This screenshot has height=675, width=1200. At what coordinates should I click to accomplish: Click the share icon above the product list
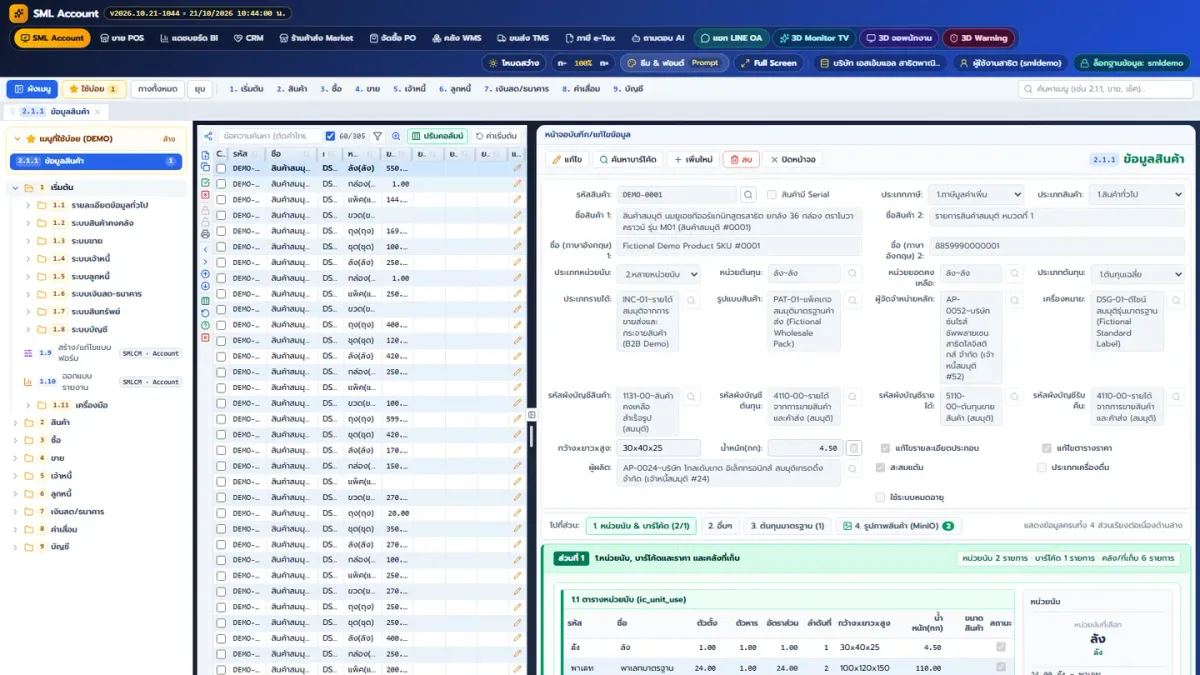[x=206, y=136]
